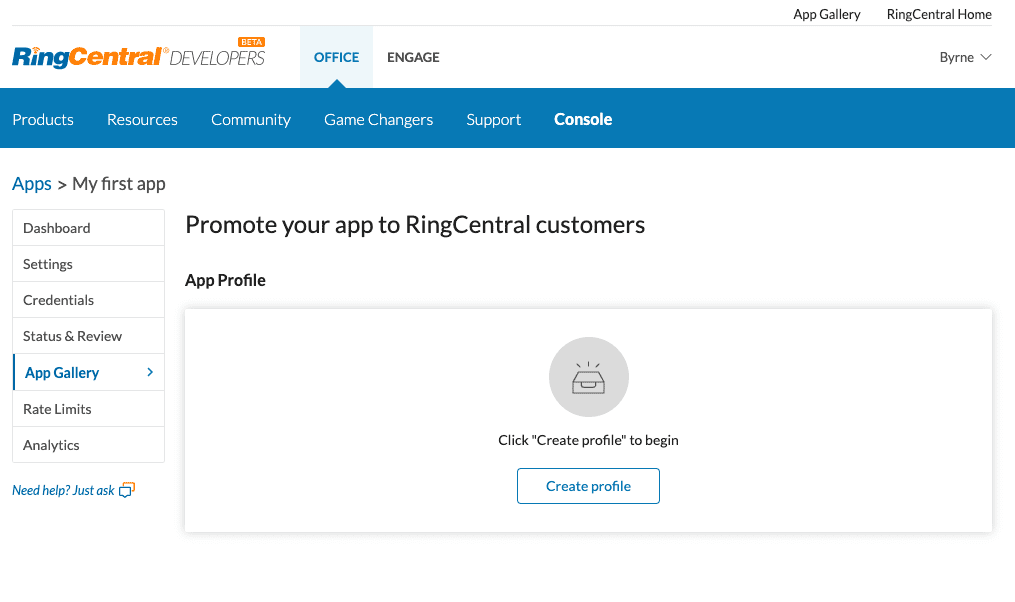Open the Byrne account dropdown
The image size is (1015, 602).
point(965,57)
